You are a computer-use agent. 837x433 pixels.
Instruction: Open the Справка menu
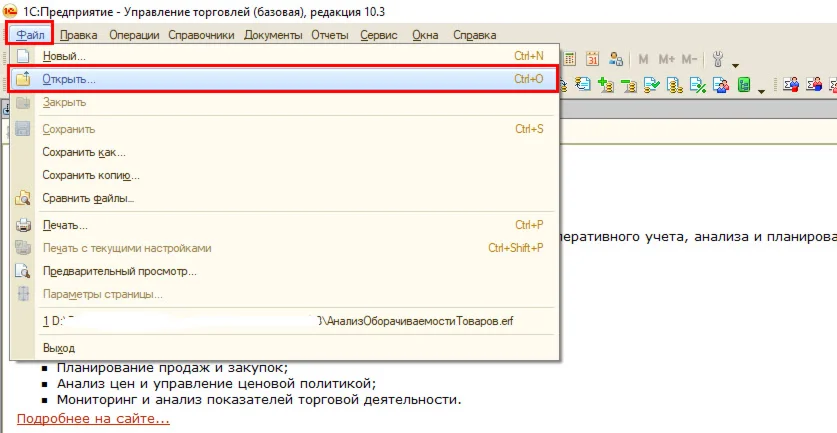(x=475, y=35)
